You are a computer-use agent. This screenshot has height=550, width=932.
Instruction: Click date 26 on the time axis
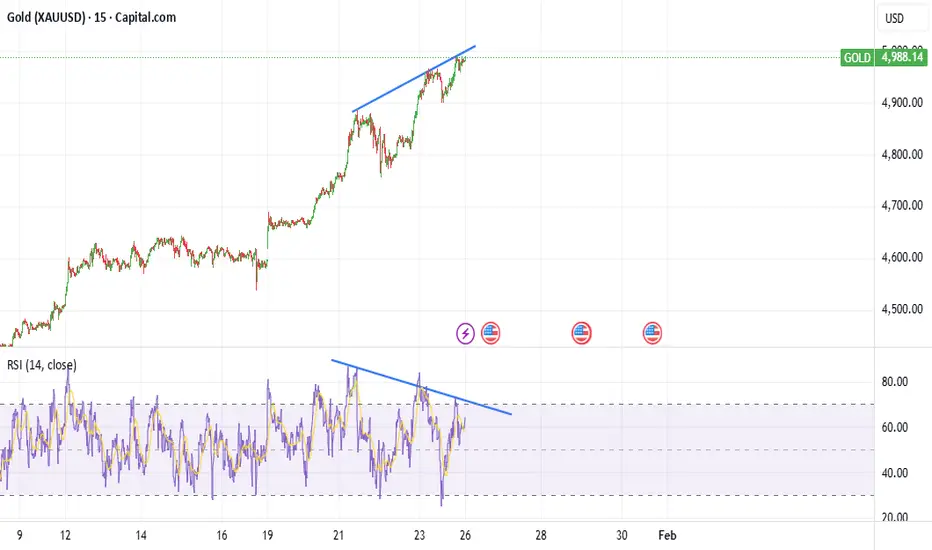click(465, 535)
